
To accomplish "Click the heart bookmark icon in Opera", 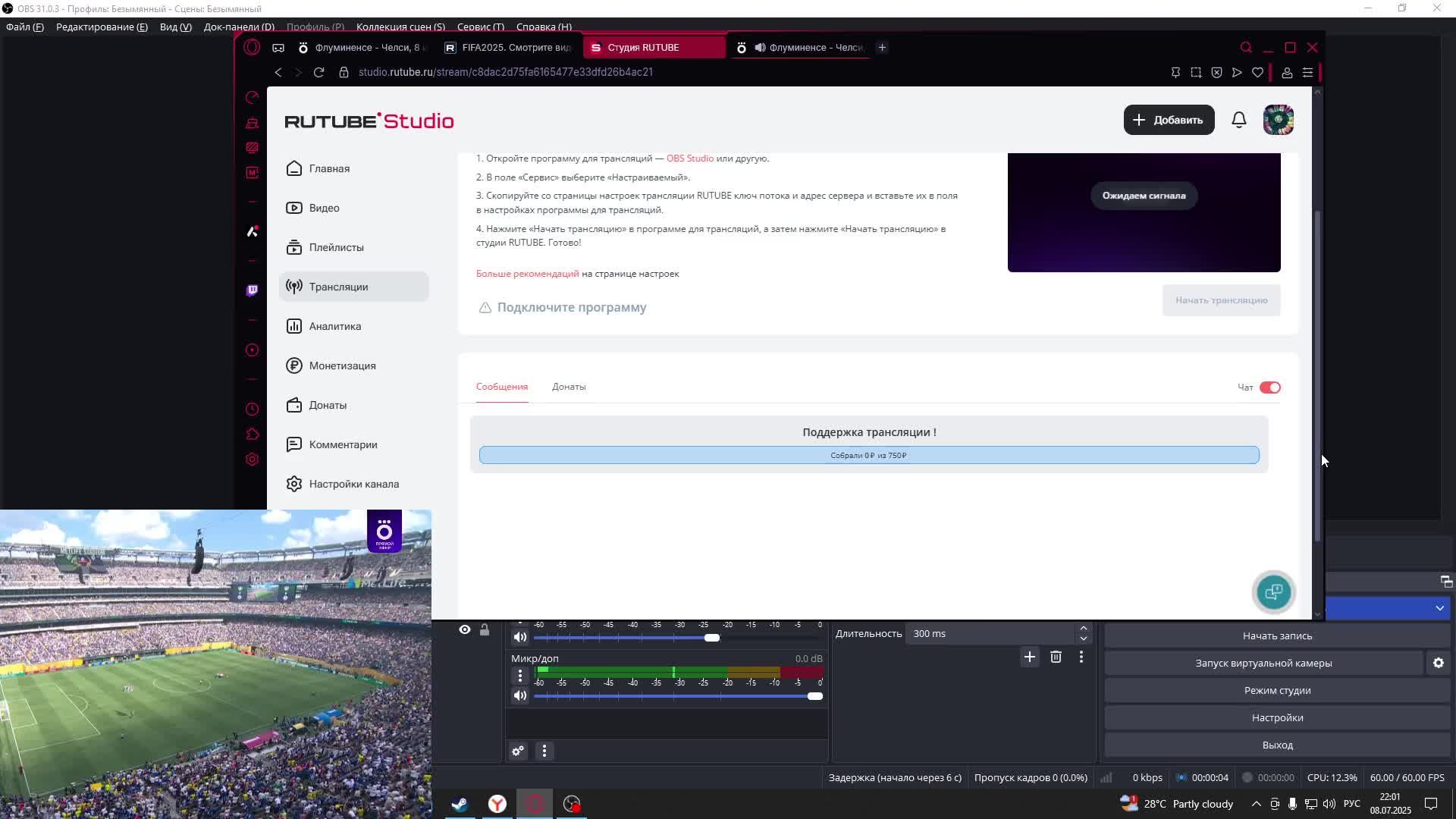I will (1258, 72).
